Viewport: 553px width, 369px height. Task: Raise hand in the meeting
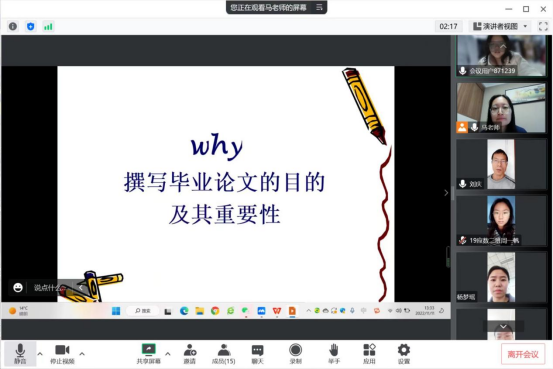click(334, 354)
